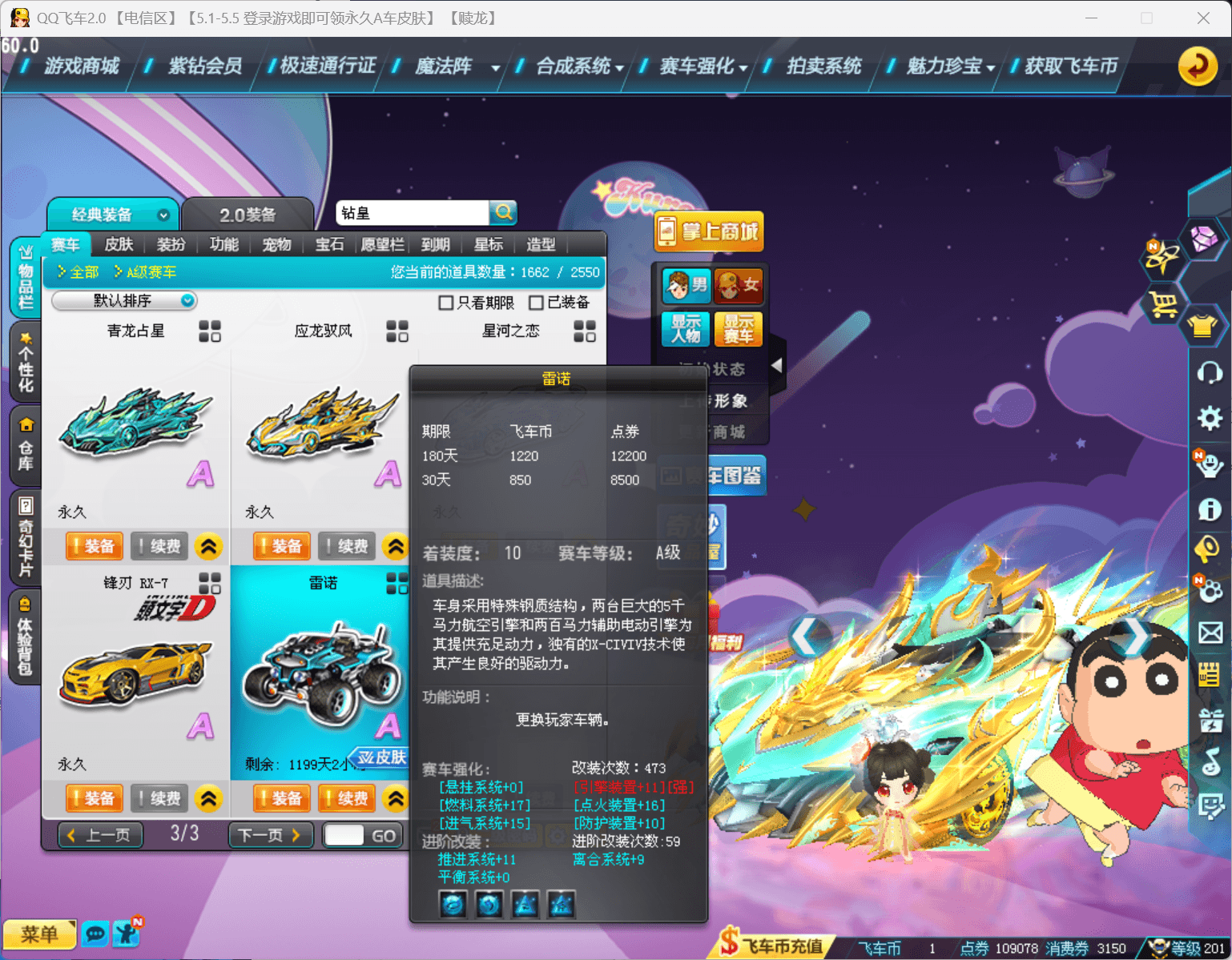1232x960 pixels.
Task: Click the search magnifier button
Action: point(503,212)
